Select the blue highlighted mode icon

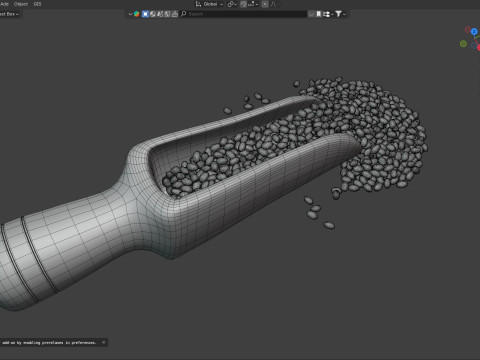point(145,14)
